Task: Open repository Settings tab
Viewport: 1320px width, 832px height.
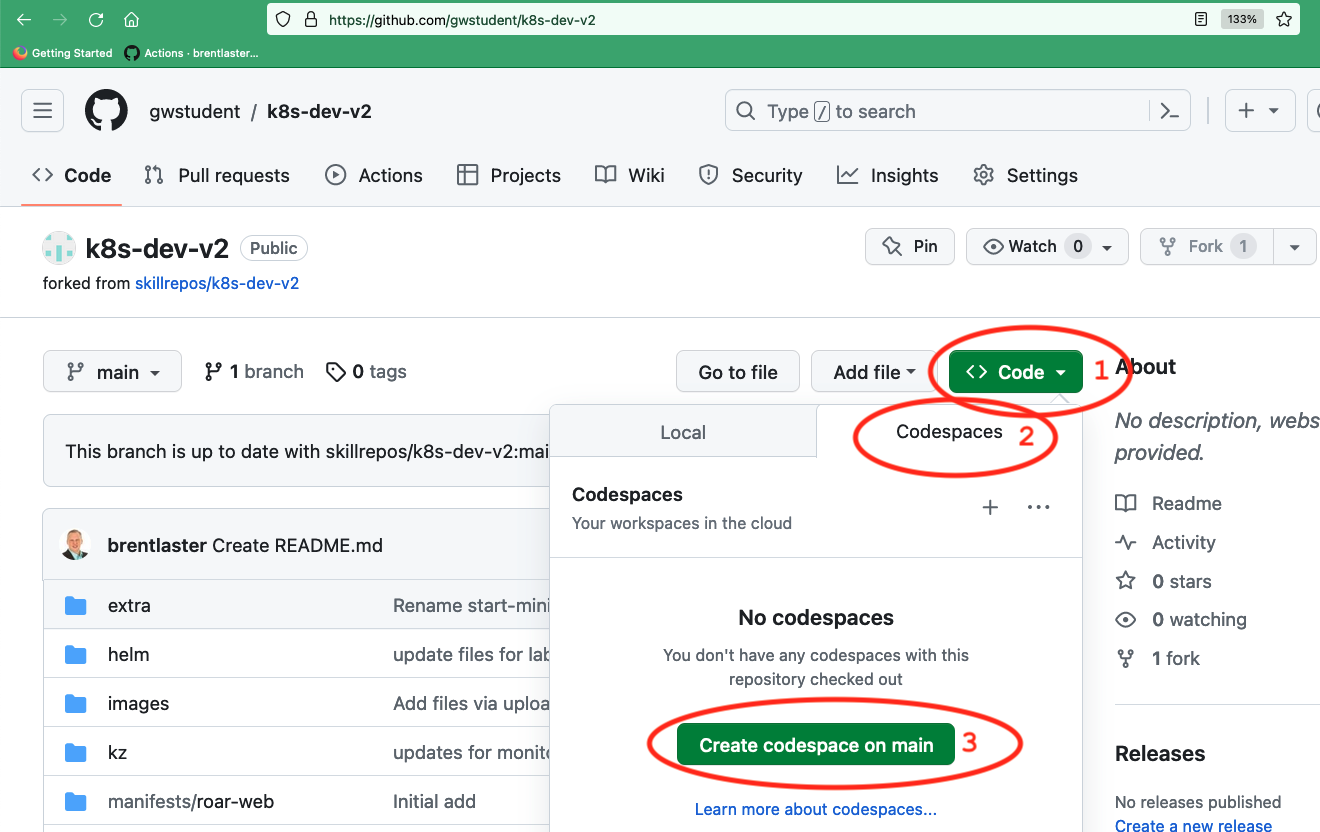Action: click(x=1026, y=175)
